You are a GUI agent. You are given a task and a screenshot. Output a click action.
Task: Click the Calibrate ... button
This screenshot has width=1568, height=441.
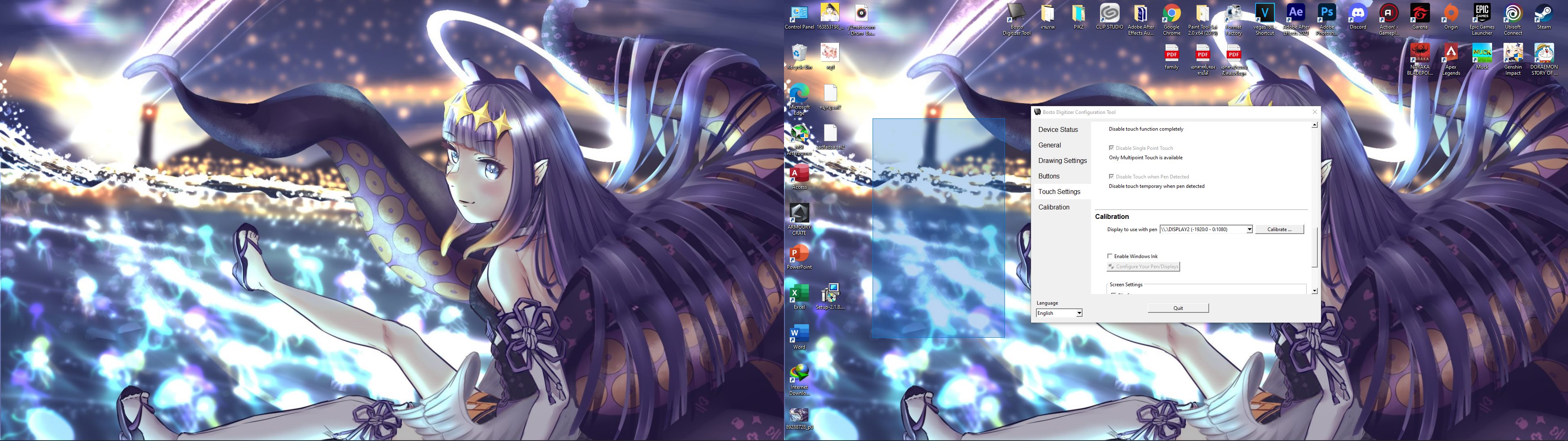1279,229
